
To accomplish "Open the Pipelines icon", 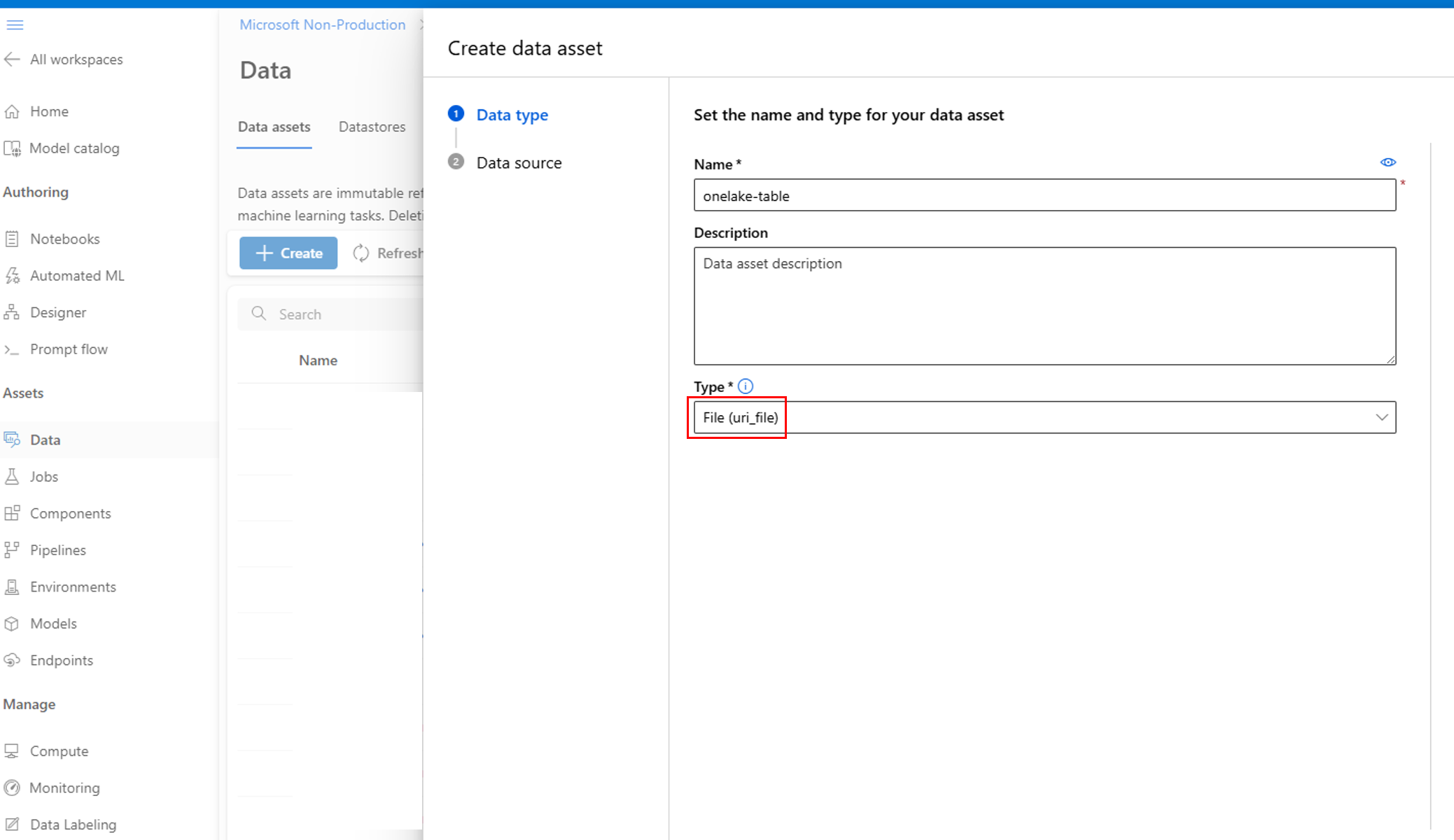I will tap(12, 550).
